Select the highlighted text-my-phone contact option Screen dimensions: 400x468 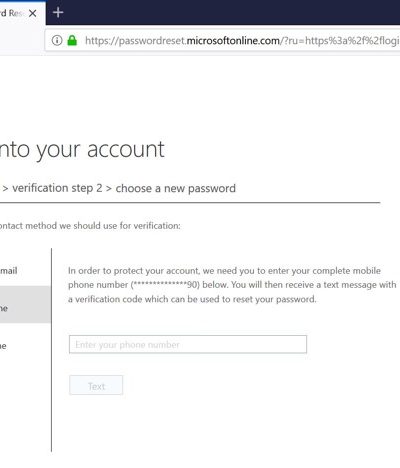pos(25,304)
